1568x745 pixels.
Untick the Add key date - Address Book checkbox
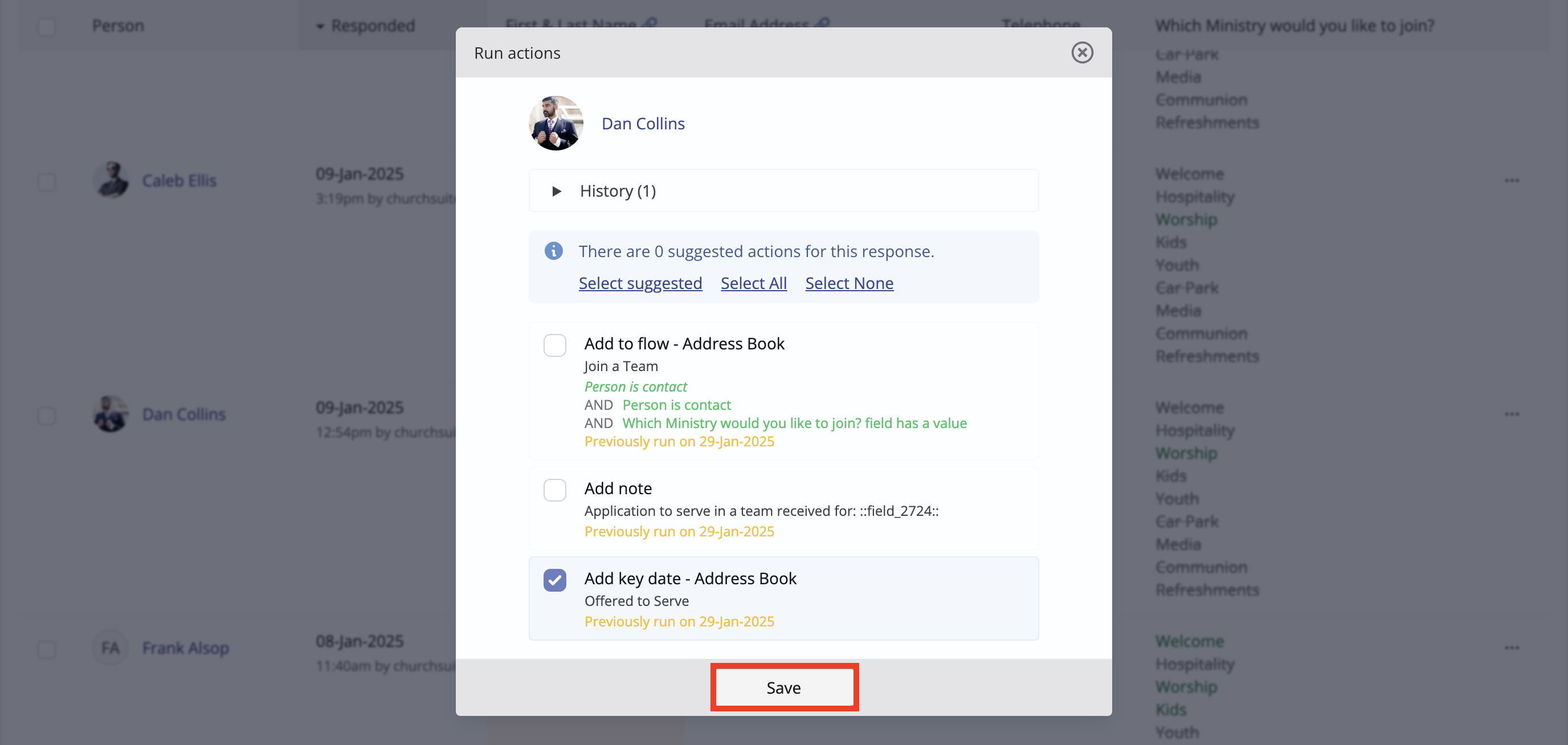(554, 580)
